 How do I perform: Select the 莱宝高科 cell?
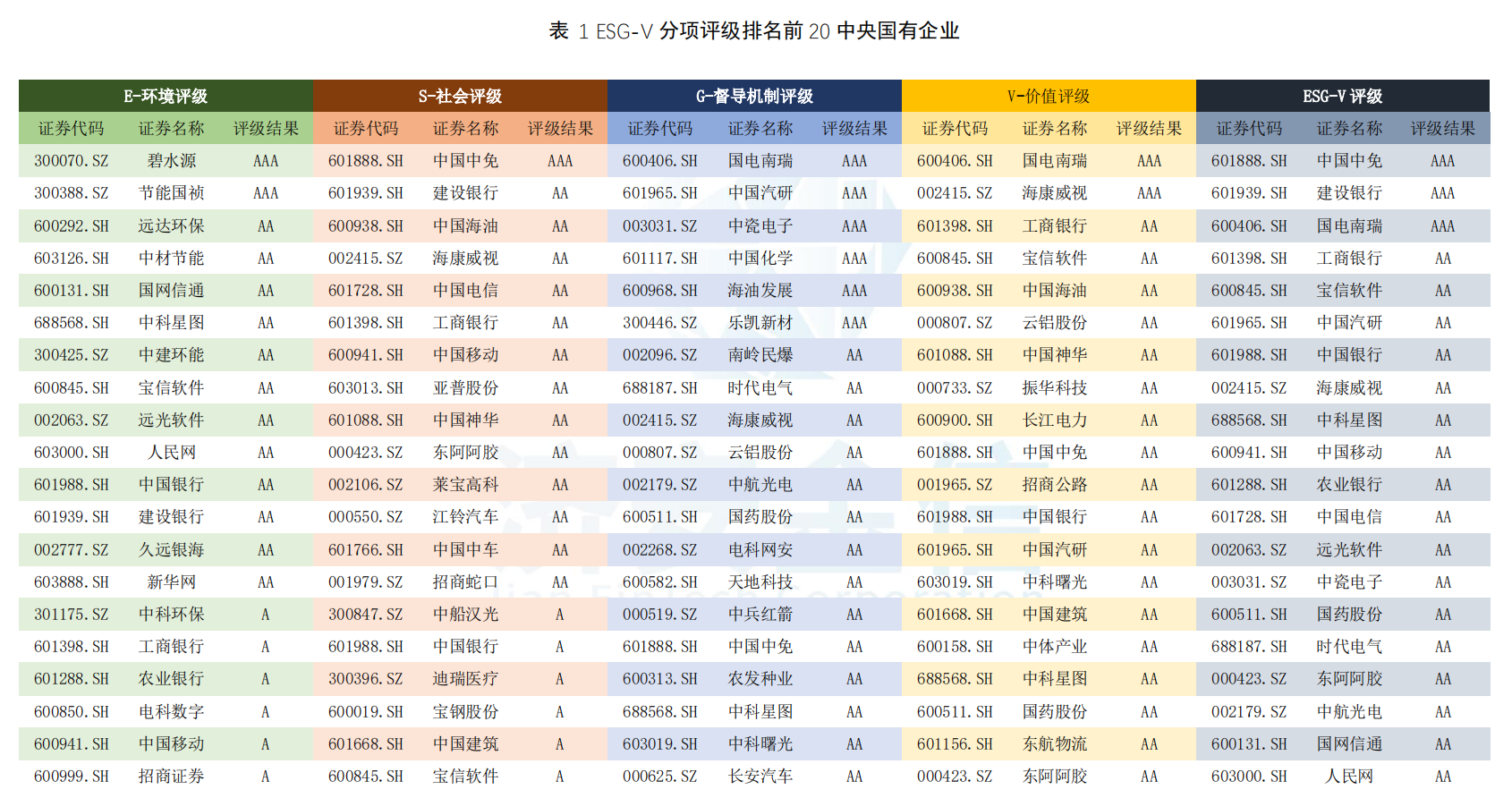(x=465, y=485)
